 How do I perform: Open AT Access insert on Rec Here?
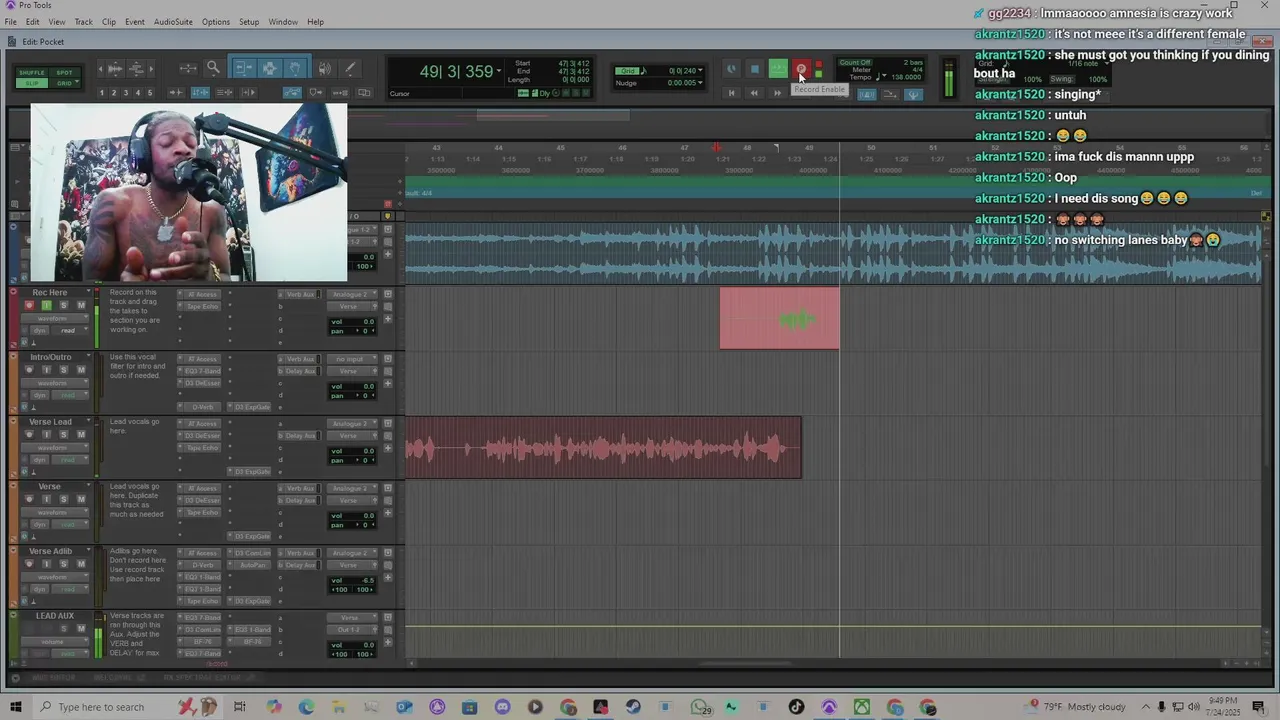[x=202, y=294]
